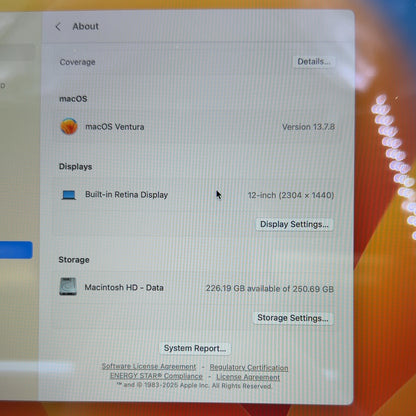Click the Built-in Retina Display laptop icon
This screenshot has width=416, height=416.
(69, 195)
